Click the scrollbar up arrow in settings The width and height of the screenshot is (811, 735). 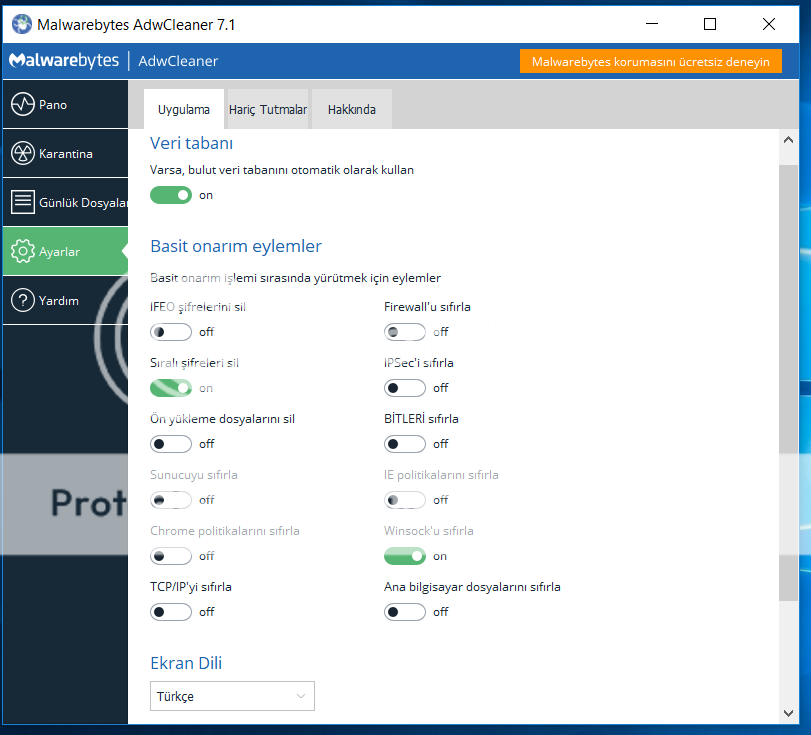coord(789,142)
